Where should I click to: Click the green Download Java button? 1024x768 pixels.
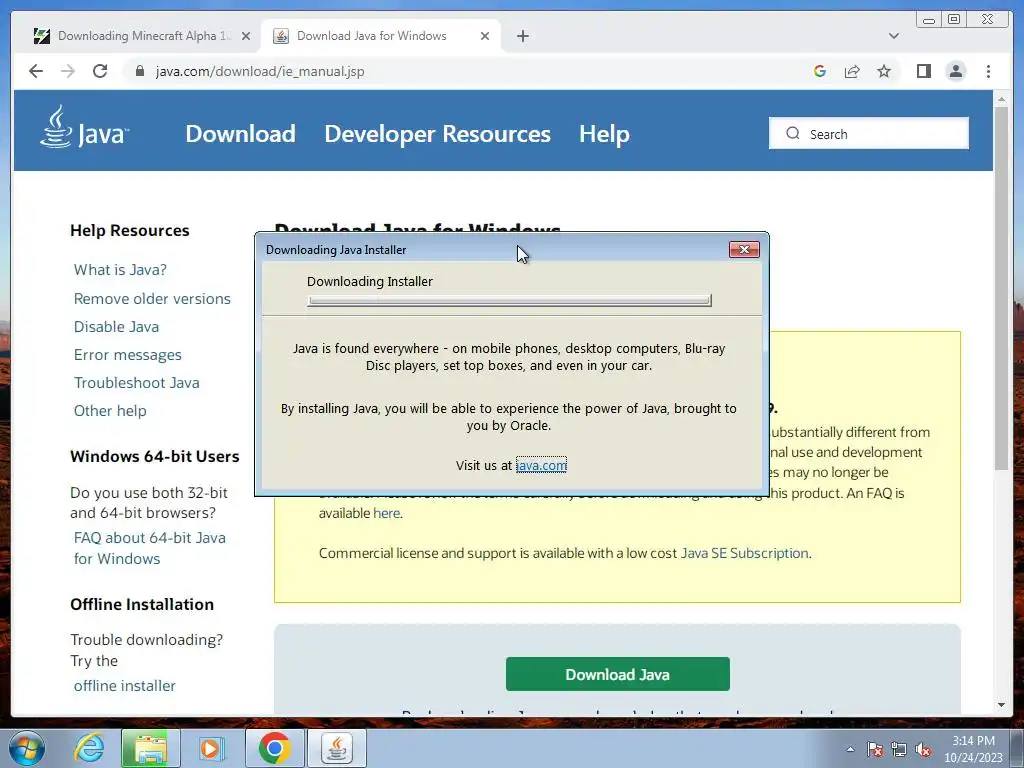point(618,674)
